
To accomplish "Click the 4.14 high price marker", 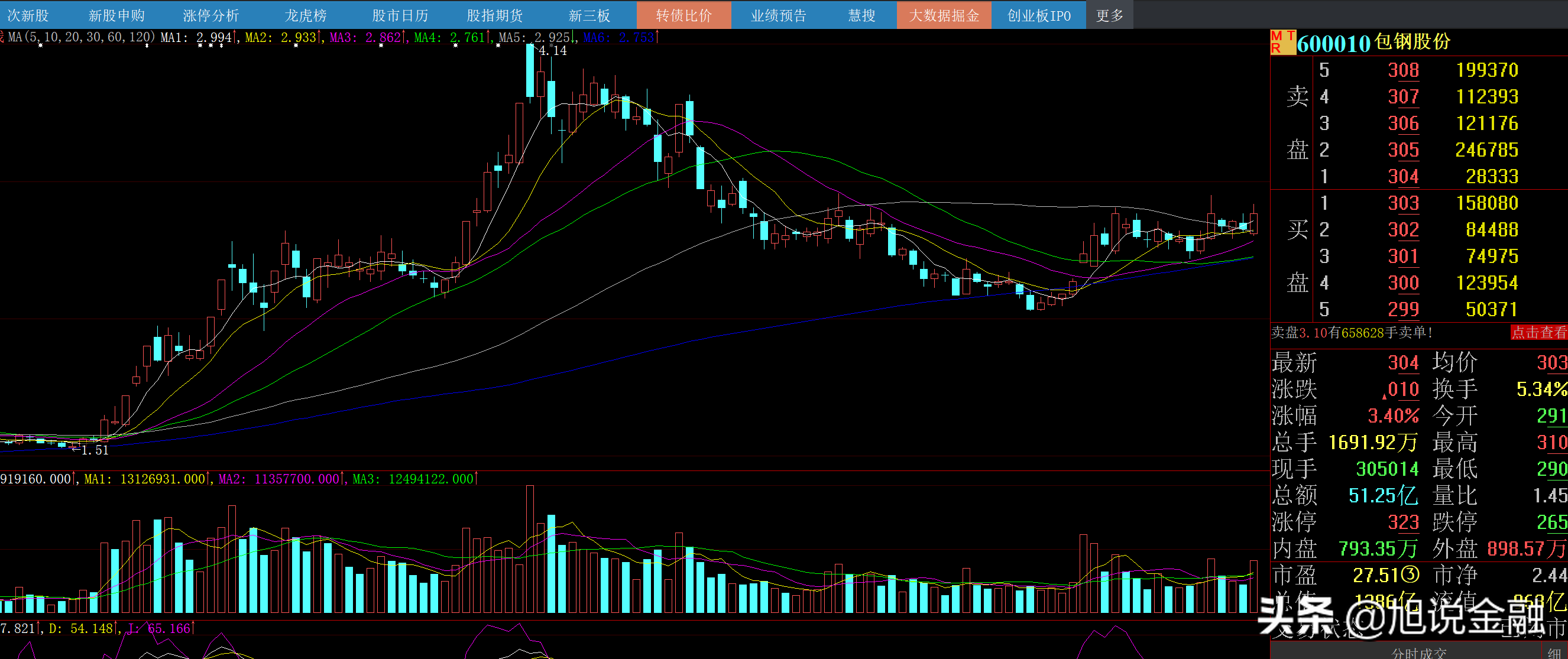I will tap(553, 51).
